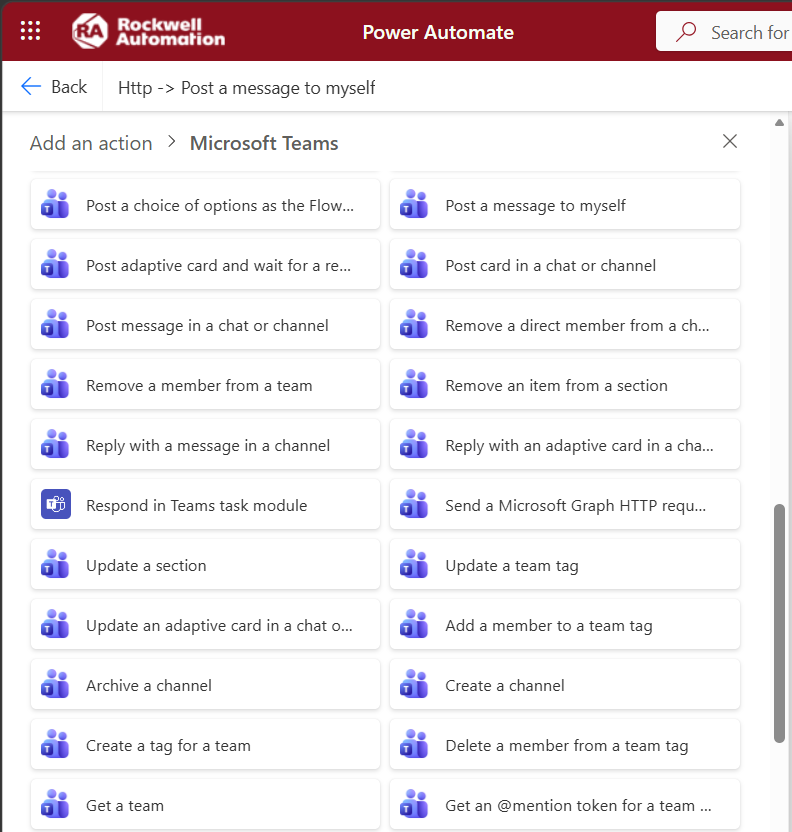The width and height of the screenshot is (792, 832).
Task: Choose Post adaptive card and wait for a response
Action: click(205, 265)
